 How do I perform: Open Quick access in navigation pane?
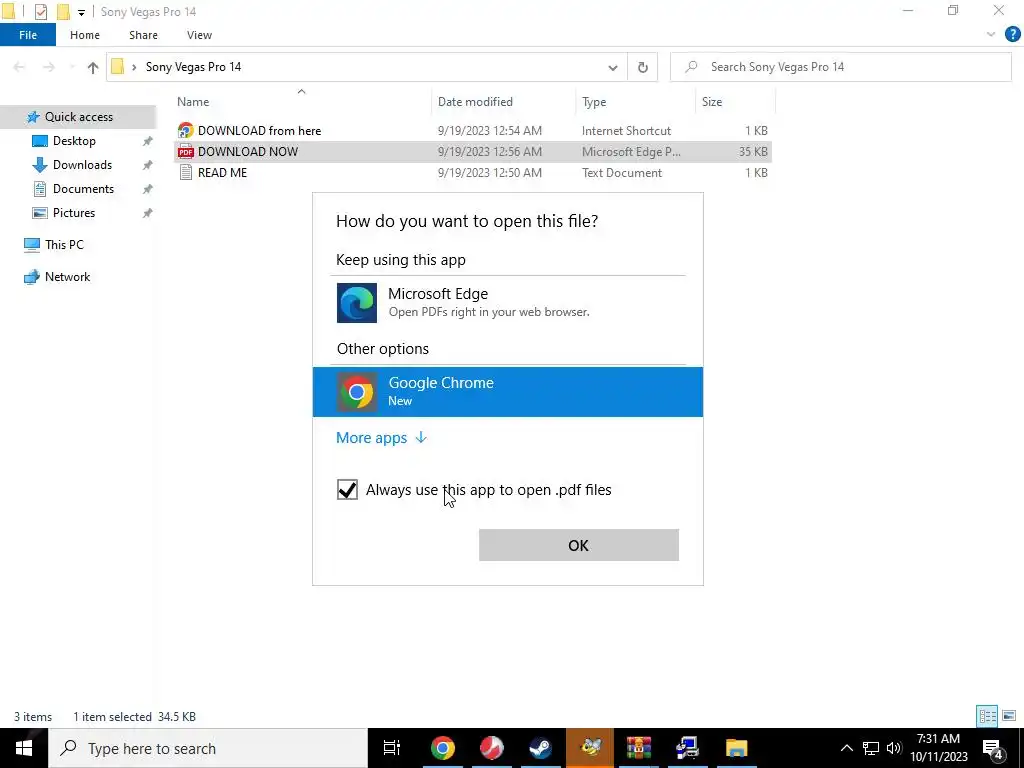[x=78, y=117]
